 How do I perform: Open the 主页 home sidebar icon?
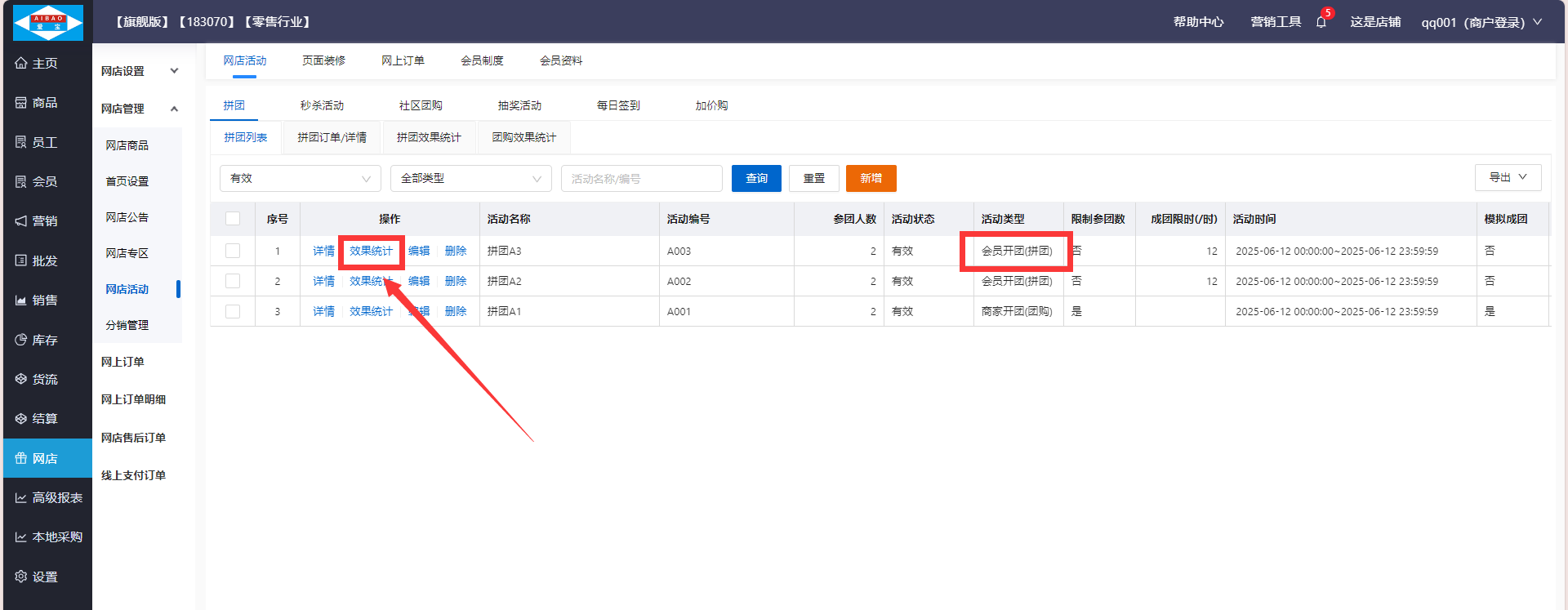pos(21,63)
